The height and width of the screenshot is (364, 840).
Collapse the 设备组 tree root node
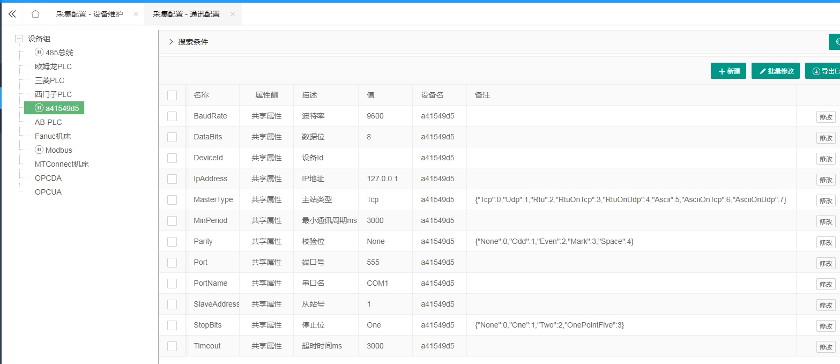[x=20, y=39]
